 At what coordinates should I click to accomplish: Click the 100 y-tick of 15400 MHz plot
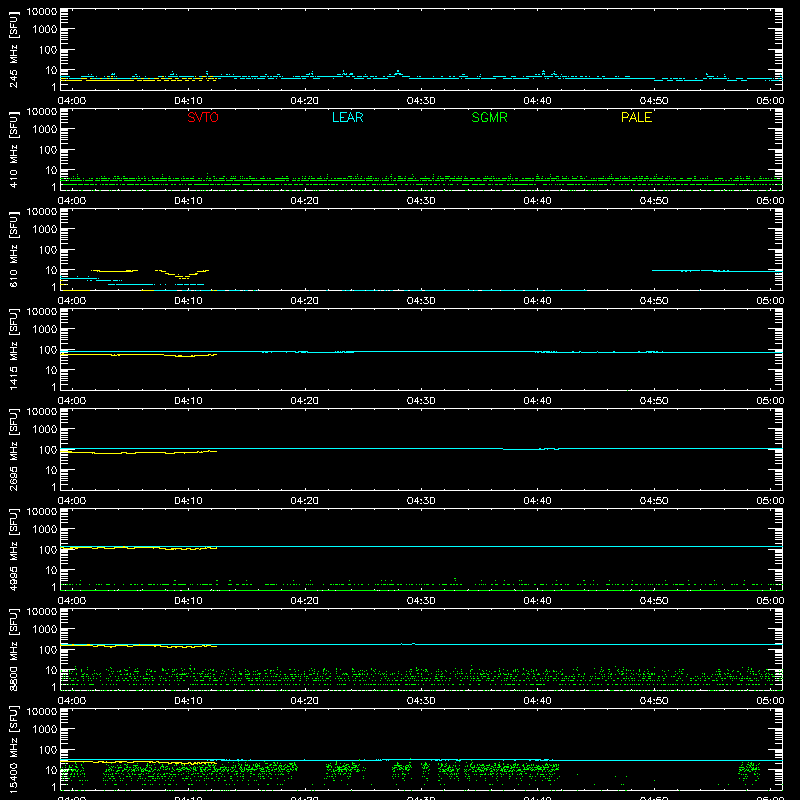[x=48, y=750]
